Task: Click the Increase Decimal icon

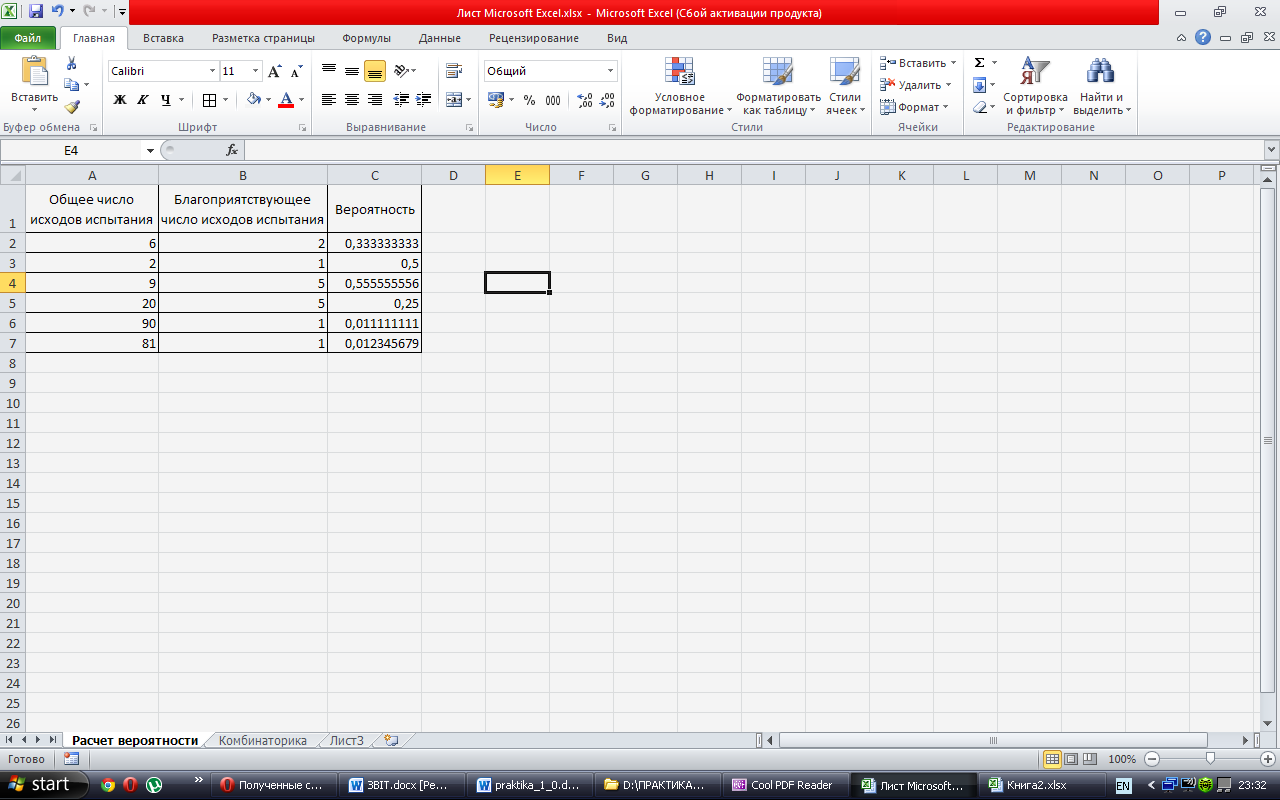Action: tap(585, 100)
